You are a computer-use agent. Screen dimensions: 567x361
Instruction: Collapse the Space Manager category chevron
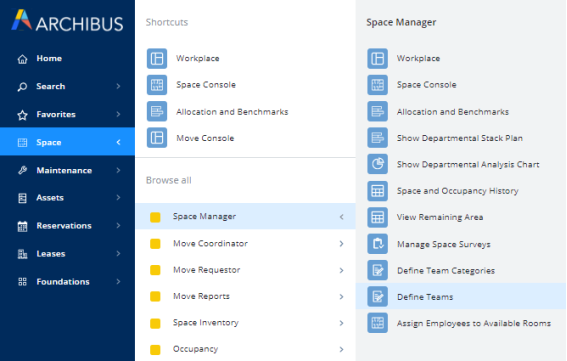coord(342,217)
